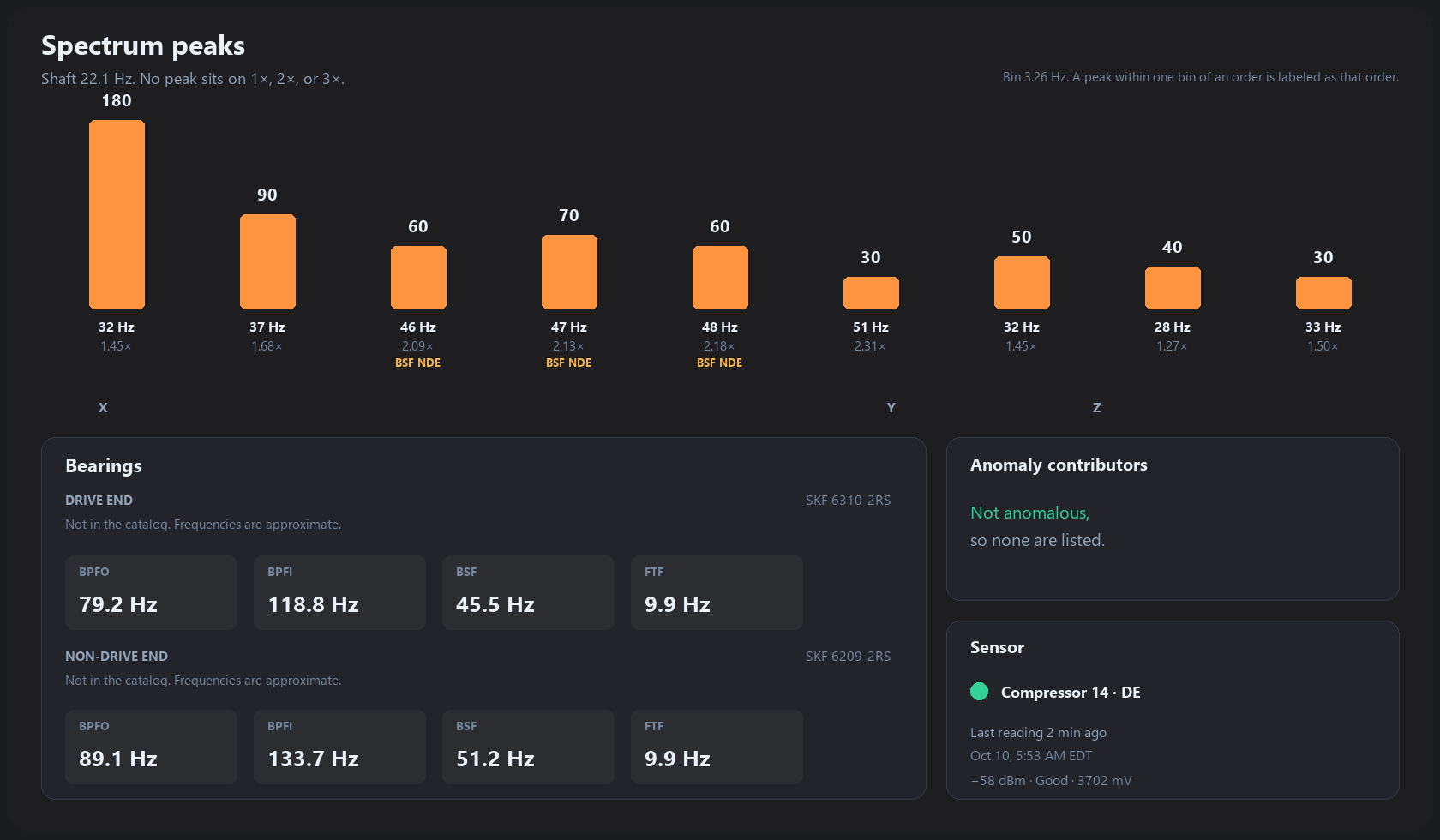
Task: Click the 90 amplitude bar at 37 Hz
Action: pos(267,261)
